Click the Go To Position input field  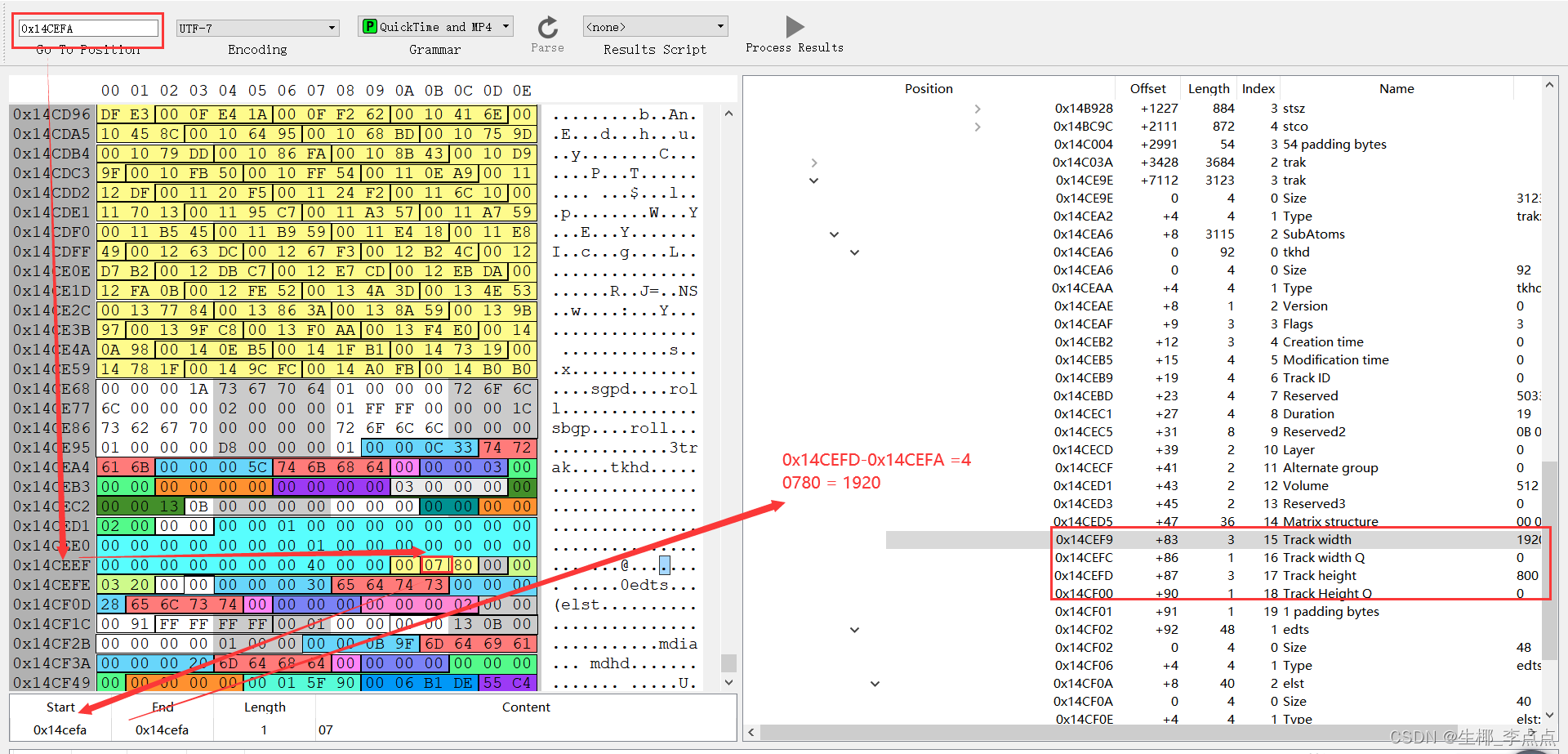[x=88, y=29]
